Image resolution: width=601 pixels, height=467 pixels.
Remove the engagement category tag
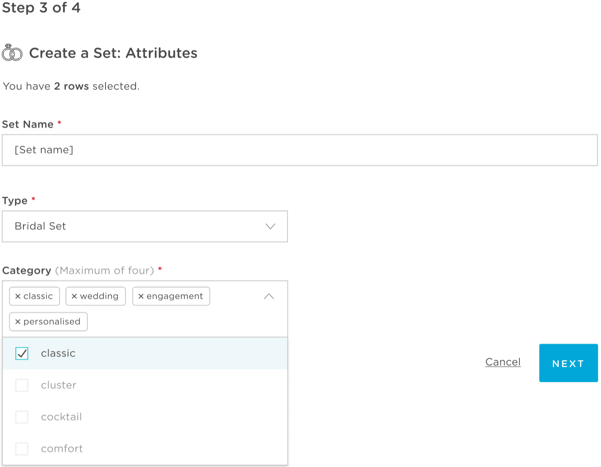coord(141,296)
